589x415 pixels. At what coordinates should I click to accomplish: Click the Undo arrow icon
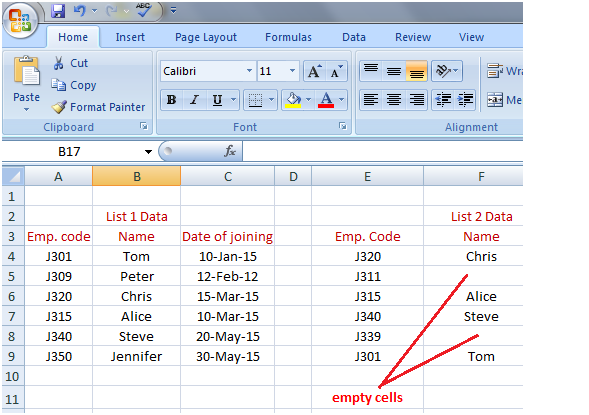pos(79,11)
